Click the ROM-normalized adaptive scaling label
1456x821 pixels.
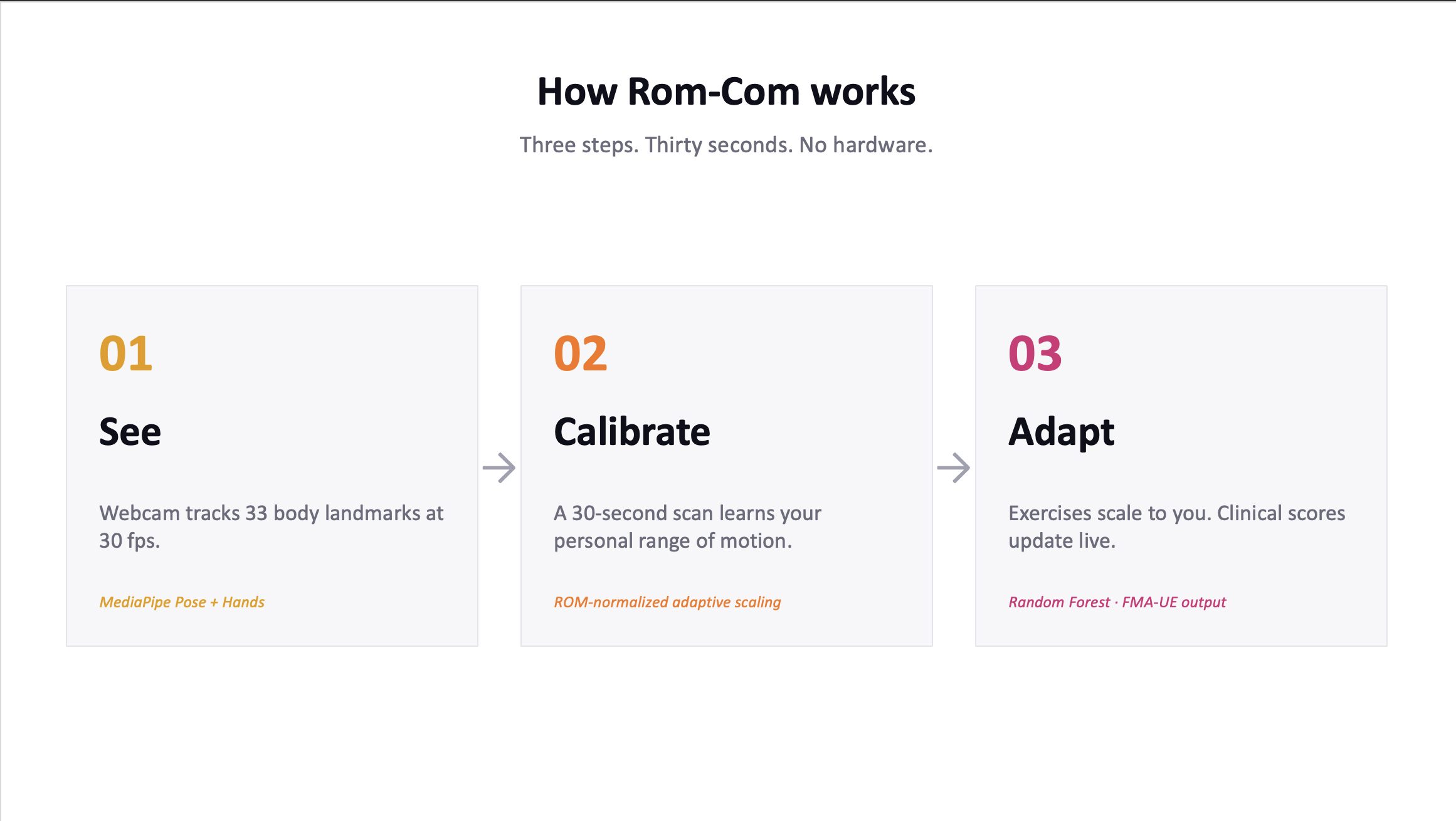tap(667, 602)
